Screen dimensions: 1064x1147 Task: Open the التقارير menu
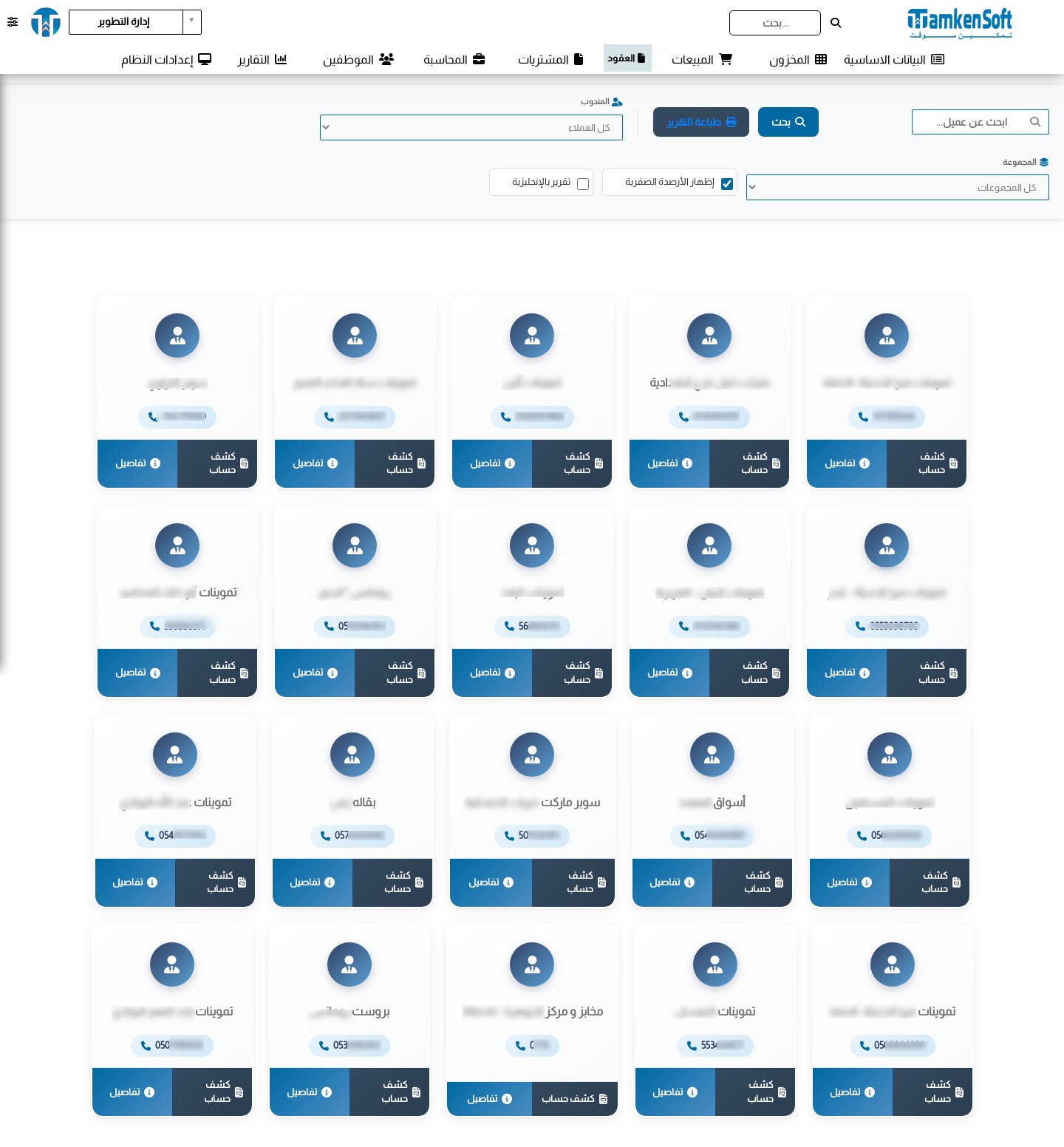[262, 59]
